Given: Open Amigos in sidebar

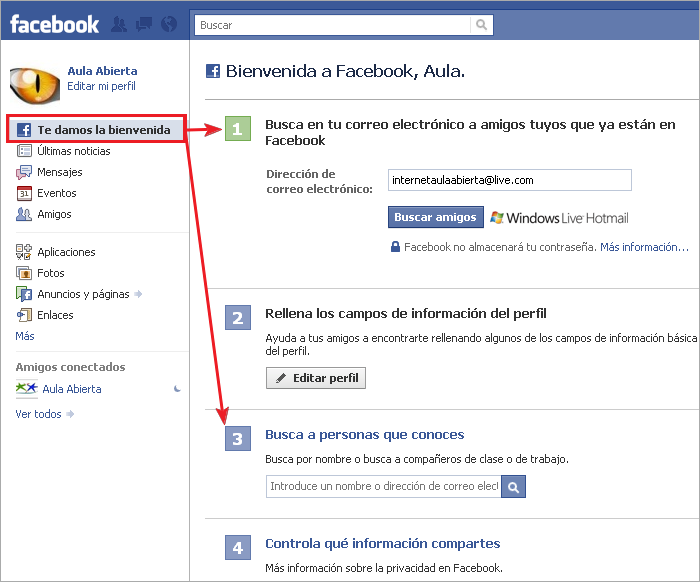Looking at the screenshot, I should pyautogui.click(x=54, y=214).
